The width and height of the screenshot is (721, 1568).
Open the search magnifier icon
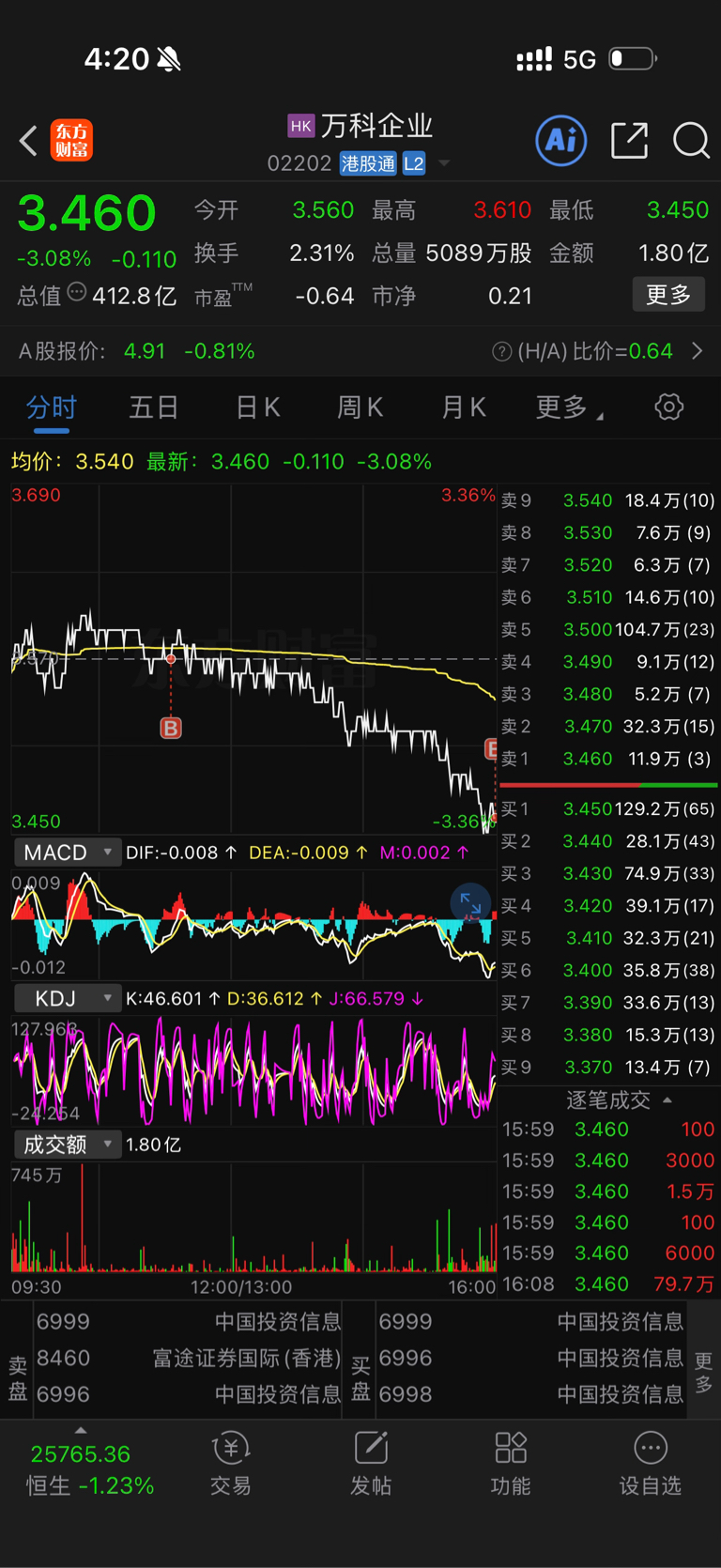click(691, 141)
